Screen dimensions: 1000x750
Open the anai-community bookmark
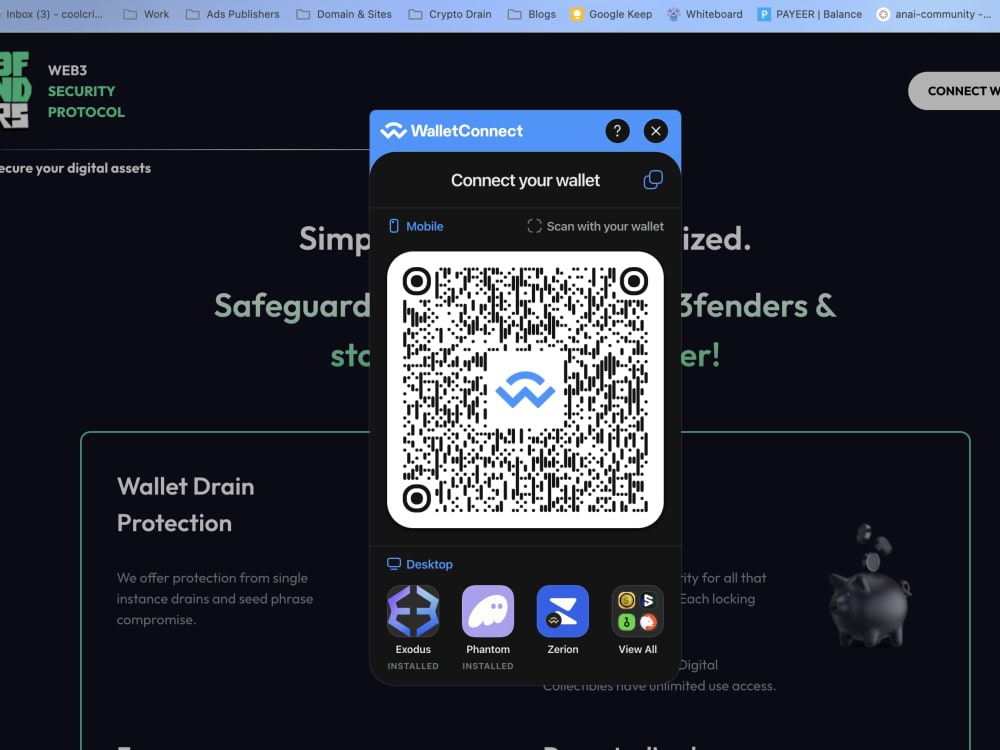click(934, 14)
